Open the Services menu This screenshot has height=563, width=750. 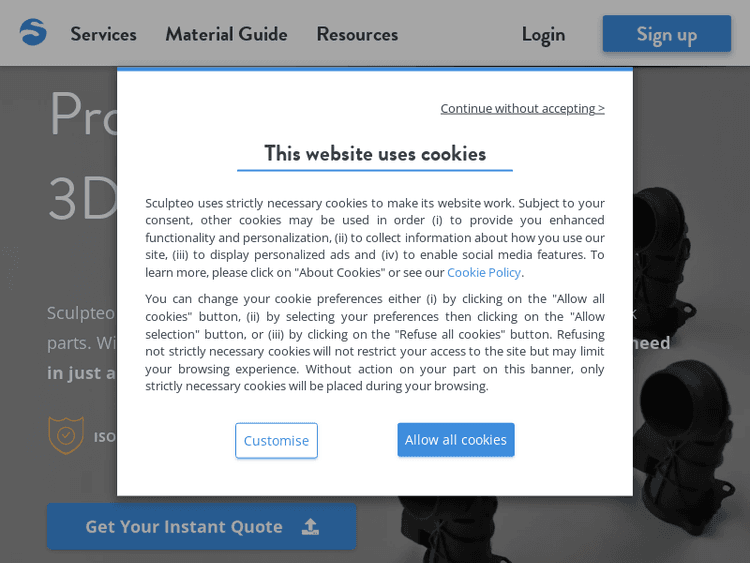(103, 34)
